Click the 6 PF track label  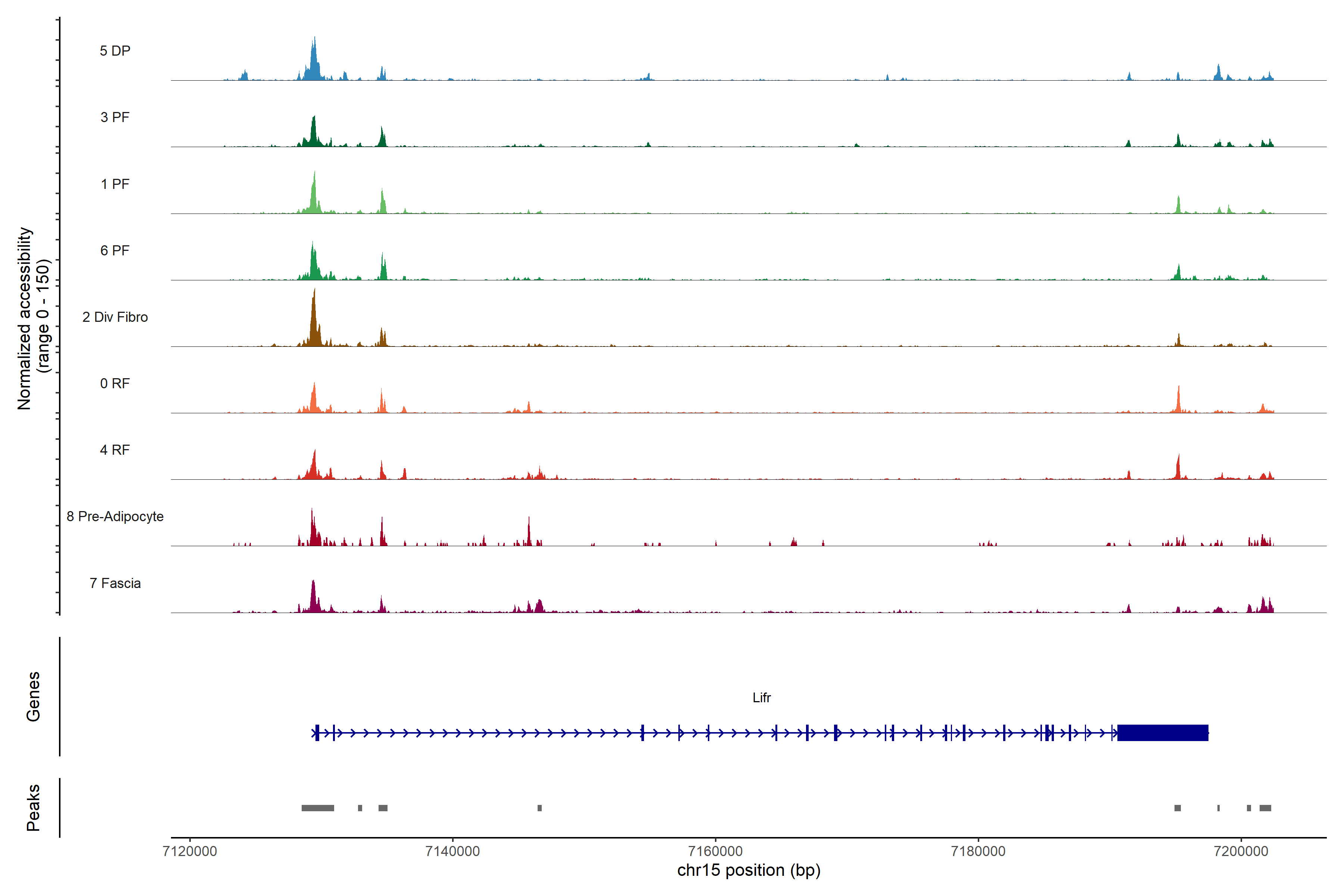(x=115, y=250)
